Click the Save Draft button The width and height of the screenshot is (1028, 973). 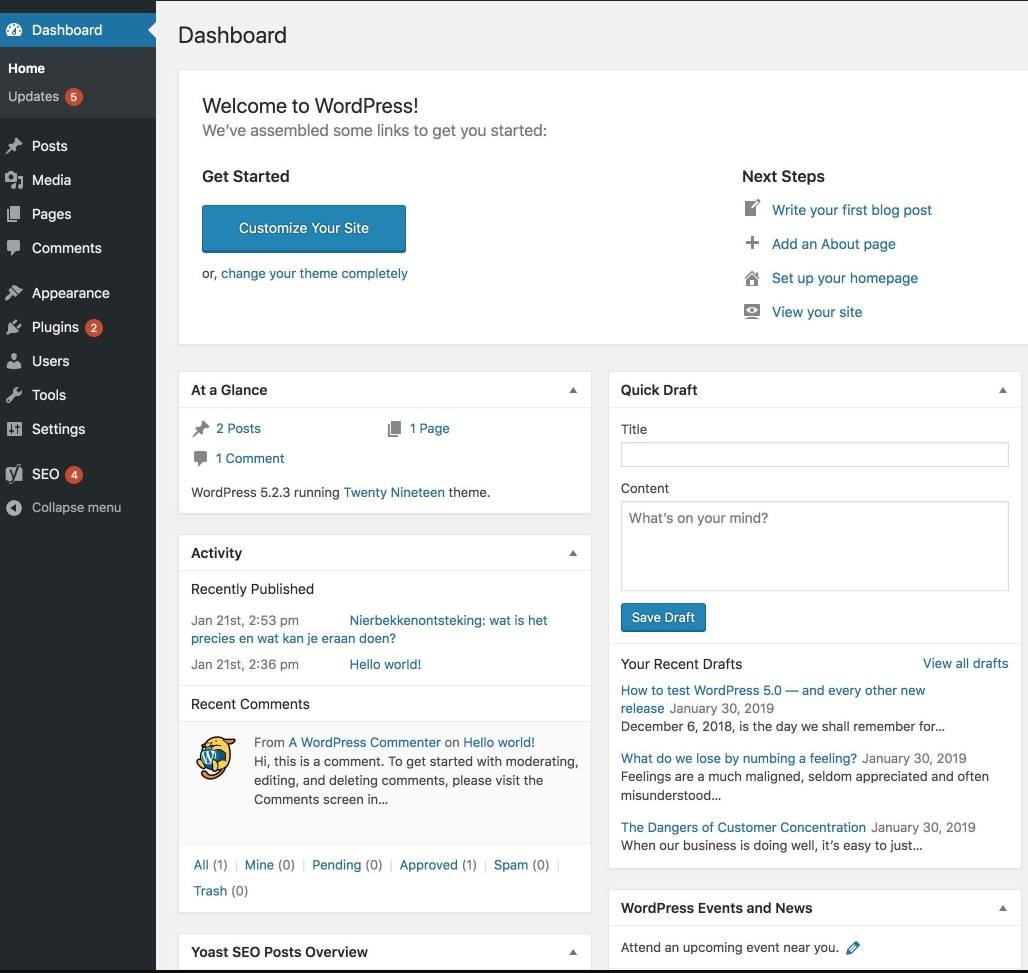pyautogui.click(x=663, y=617)
